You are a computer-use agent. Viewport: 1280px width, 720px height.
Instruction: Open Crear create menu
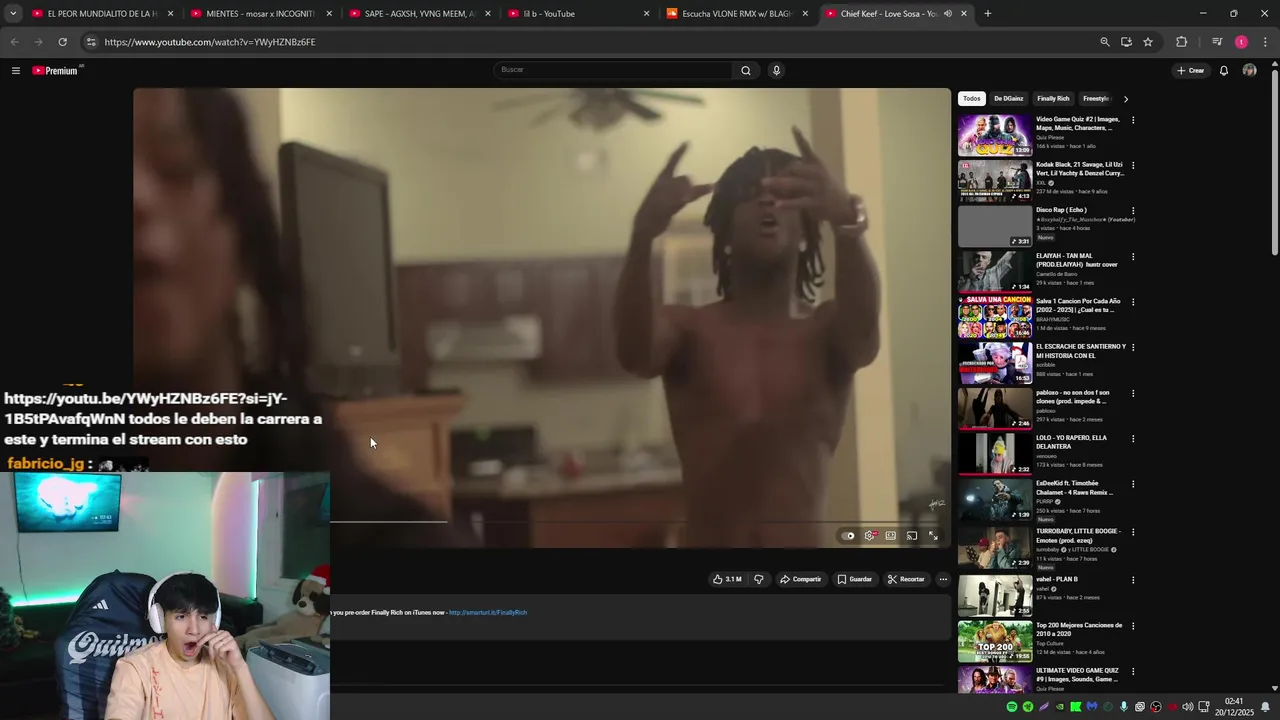pyautogui.click(x=1190, y=70)
